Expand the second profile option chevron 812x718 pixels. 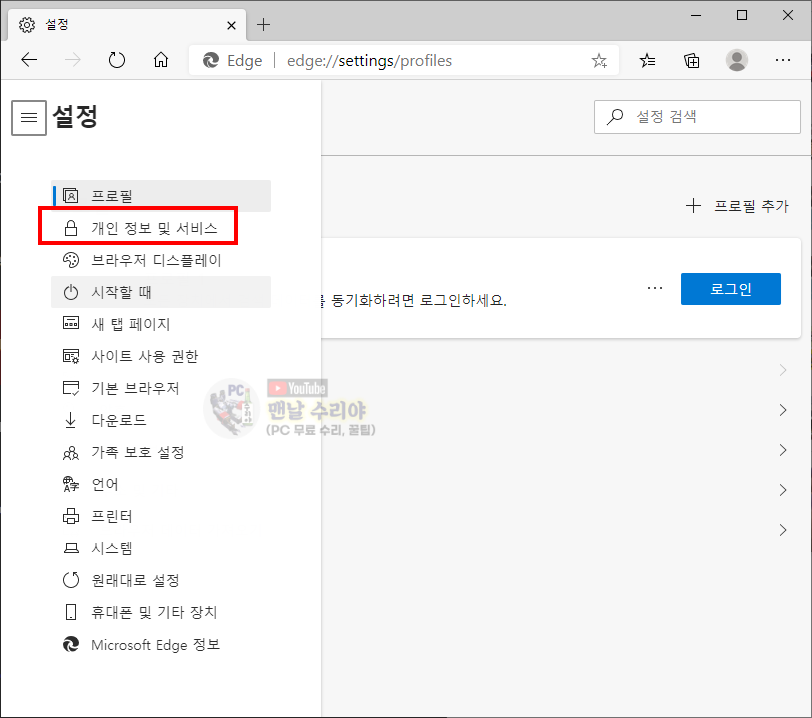(x=783, y=410)
